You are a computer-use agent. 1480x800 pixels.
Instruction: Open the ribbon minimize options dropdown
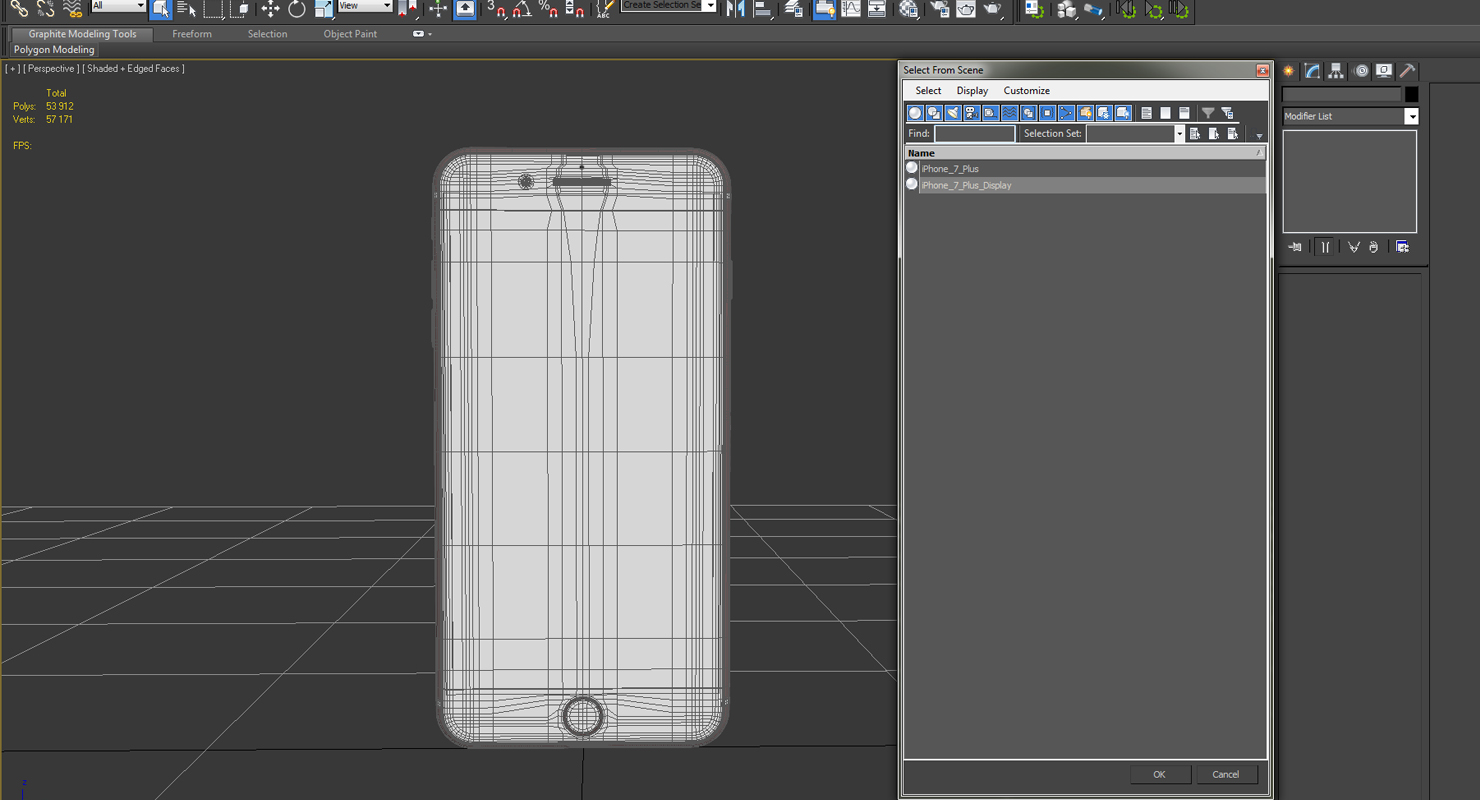point(423,34)
